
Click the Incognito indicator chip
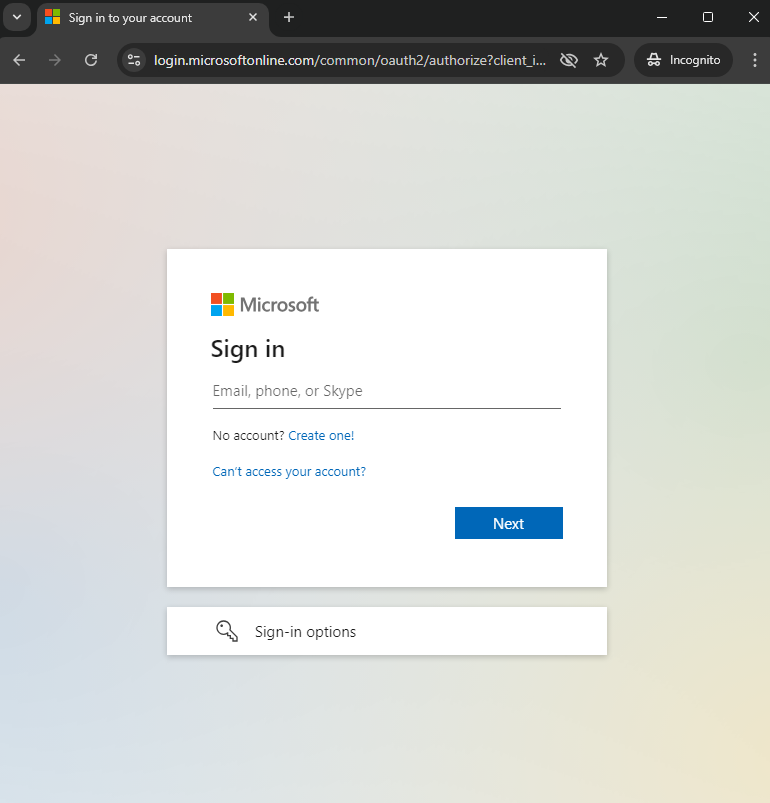[683, 60]
